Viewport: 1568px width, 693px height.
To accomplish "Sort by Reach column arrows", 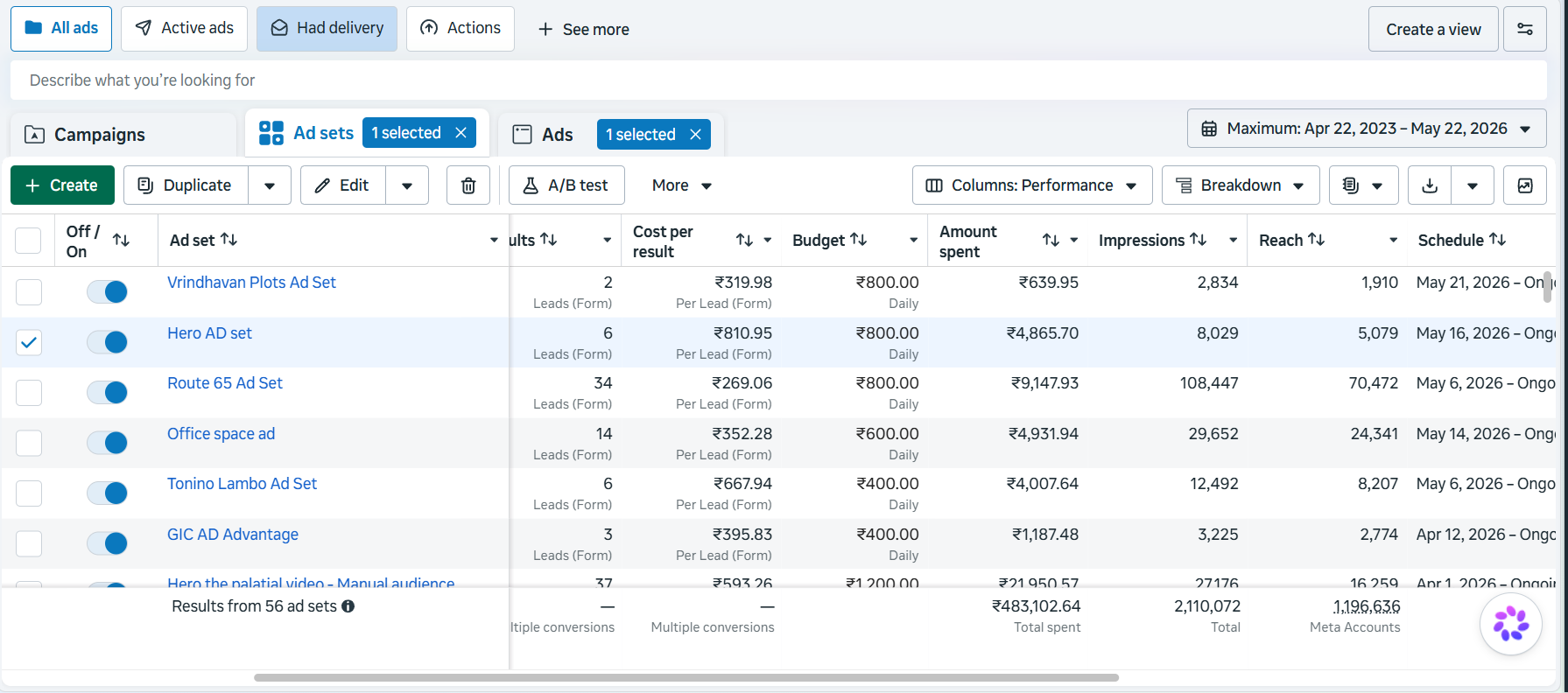I will coord(1317,239).
